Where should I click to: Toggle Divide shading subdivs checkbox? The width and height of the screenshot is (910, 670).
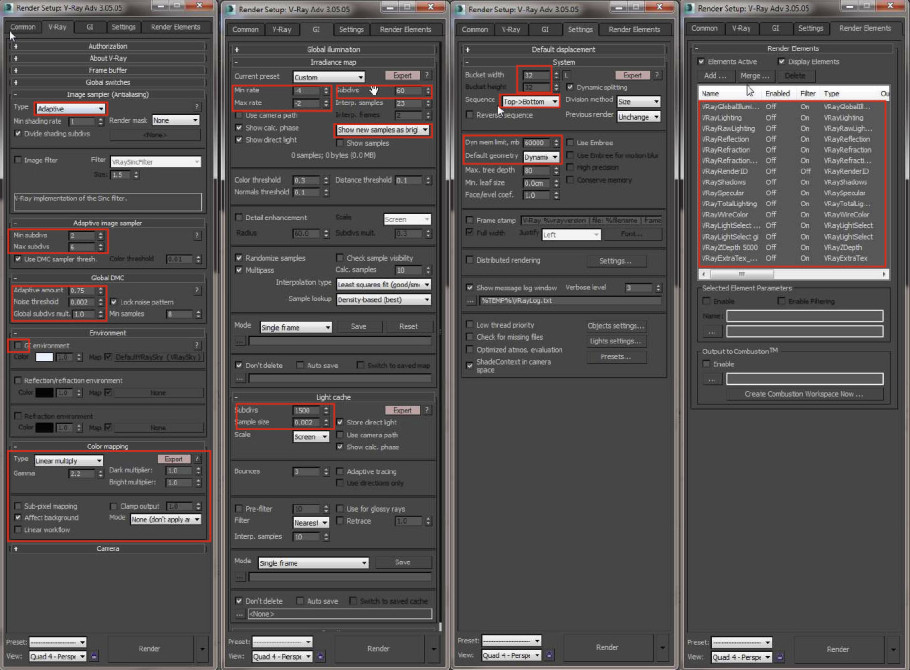pos(17,134)
